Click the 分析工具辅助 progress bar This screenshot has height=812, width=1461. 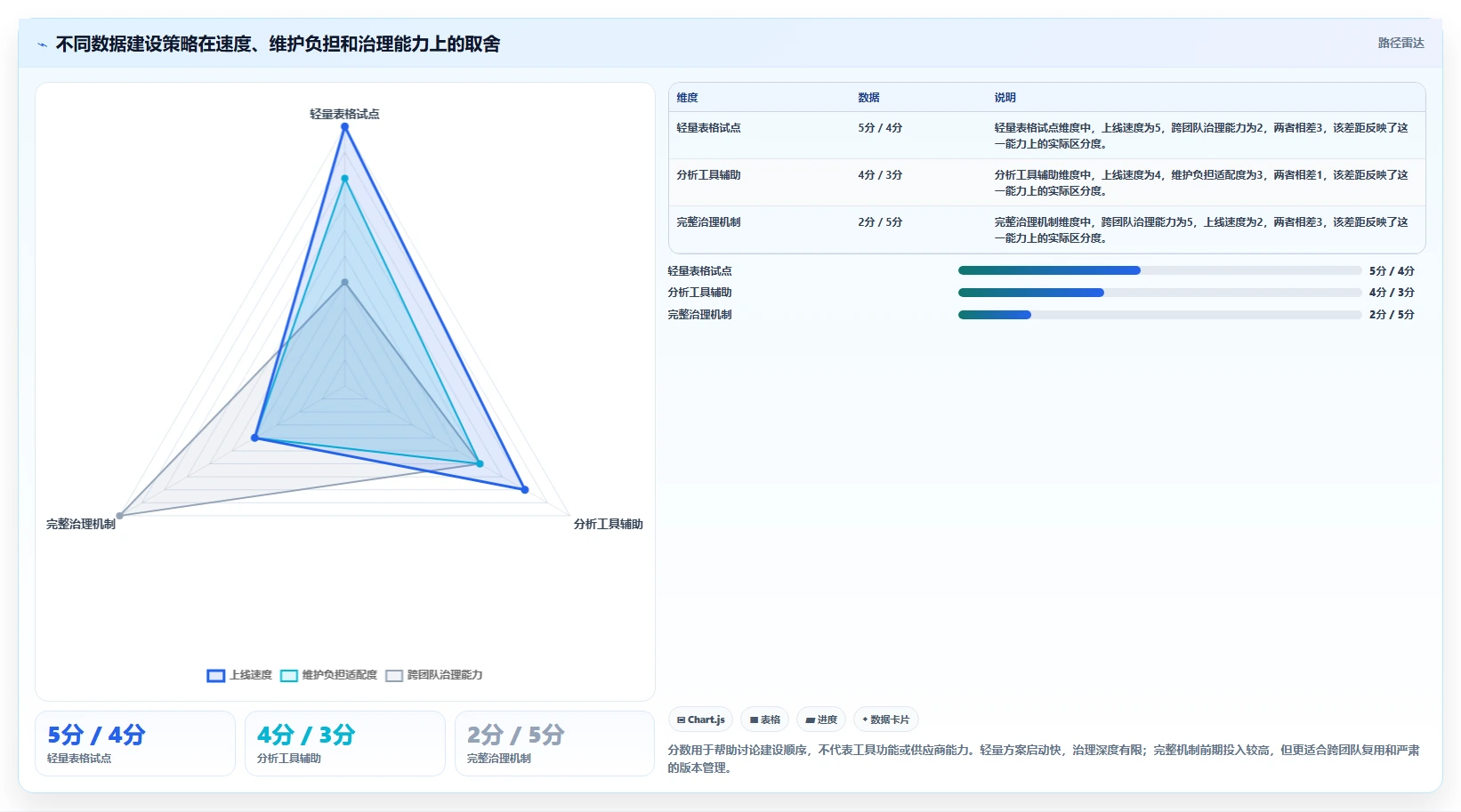tap(1159, 293)
